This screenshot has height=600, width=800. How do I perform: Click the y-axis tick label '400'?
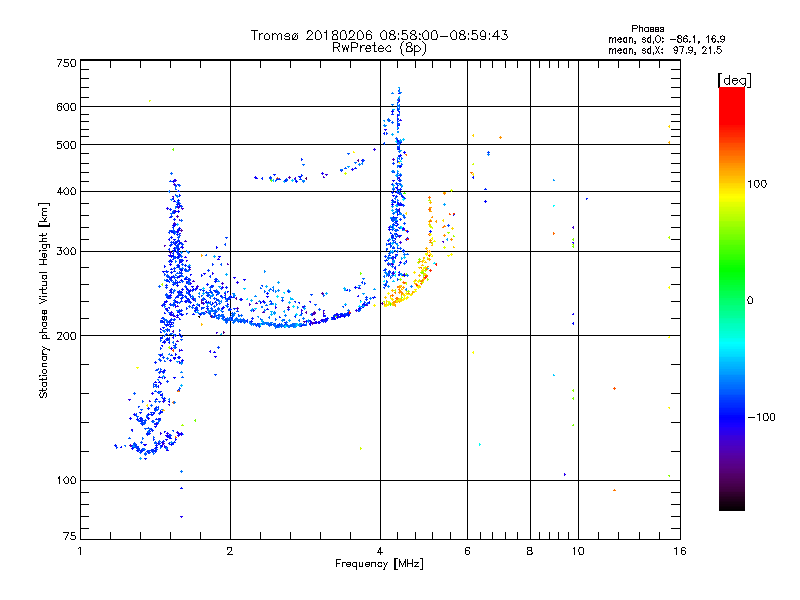tap(66, 192)
